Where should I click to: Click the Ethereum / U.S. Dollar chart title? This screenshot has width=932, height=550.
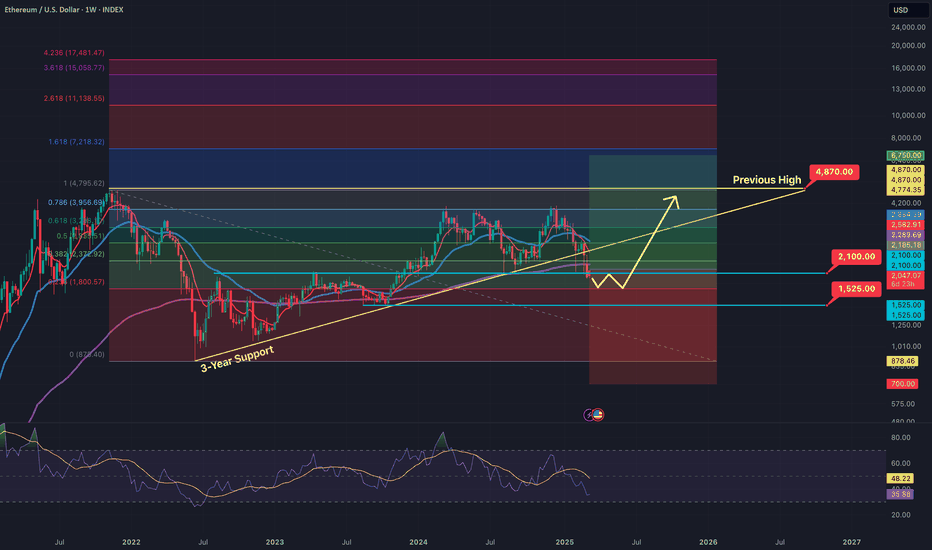click(64, 10)
